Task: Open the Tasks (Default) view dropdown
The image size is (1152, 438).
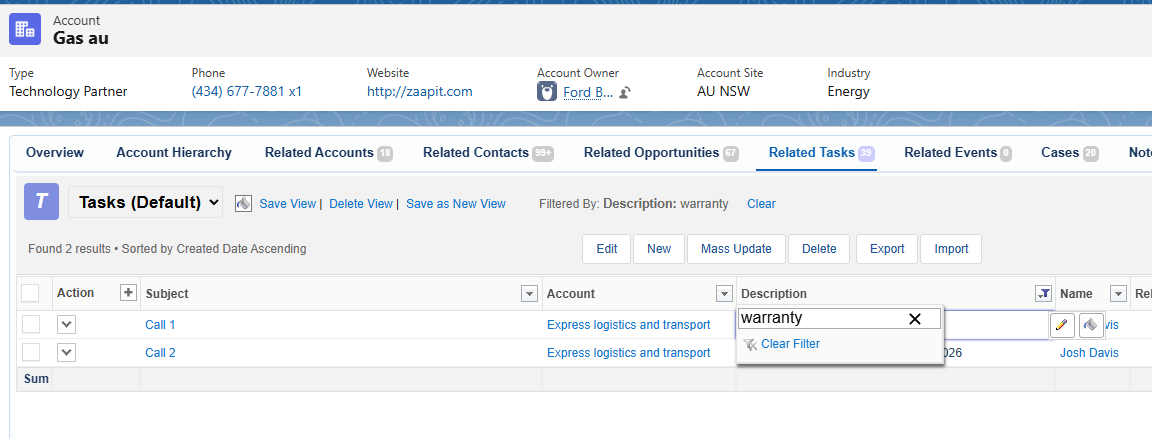Action: 145,202
